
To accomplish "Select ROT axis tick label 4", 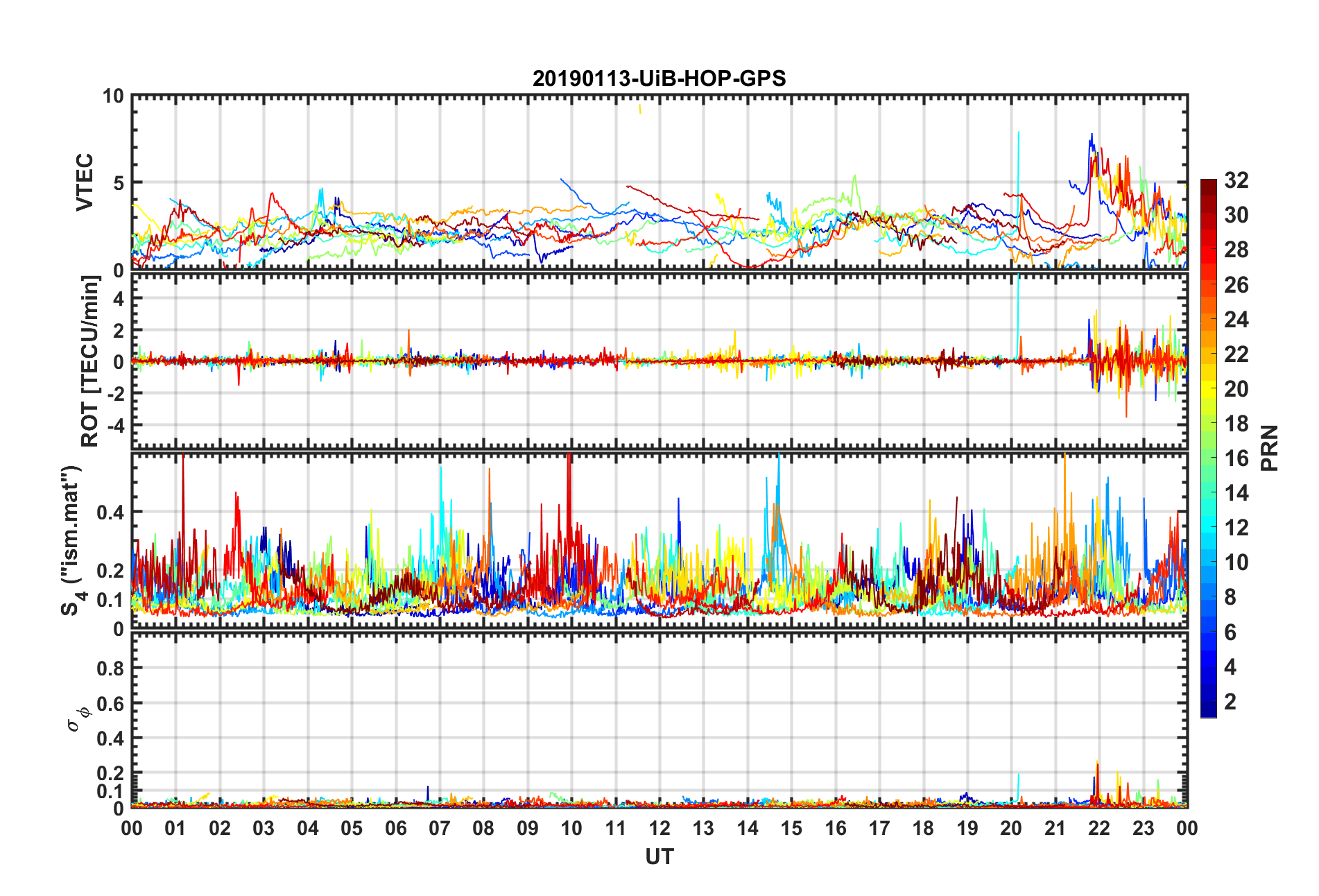I will pos(119,298).
